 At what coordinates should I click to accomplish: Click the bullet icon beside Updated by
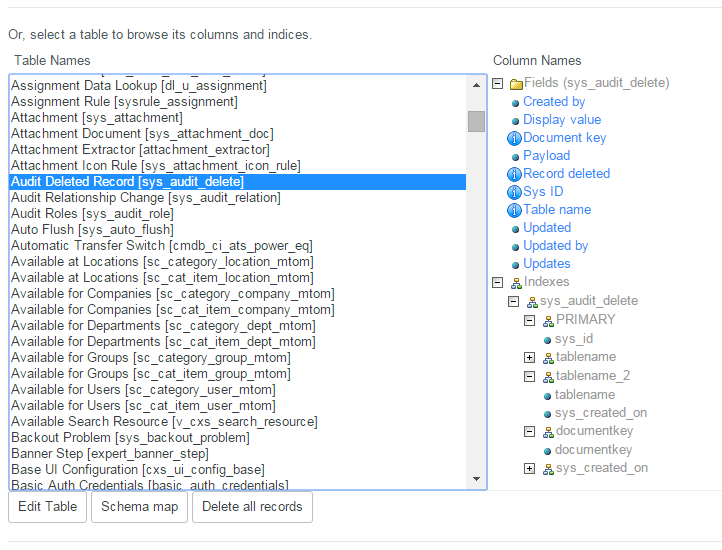[x=515, y=247]
